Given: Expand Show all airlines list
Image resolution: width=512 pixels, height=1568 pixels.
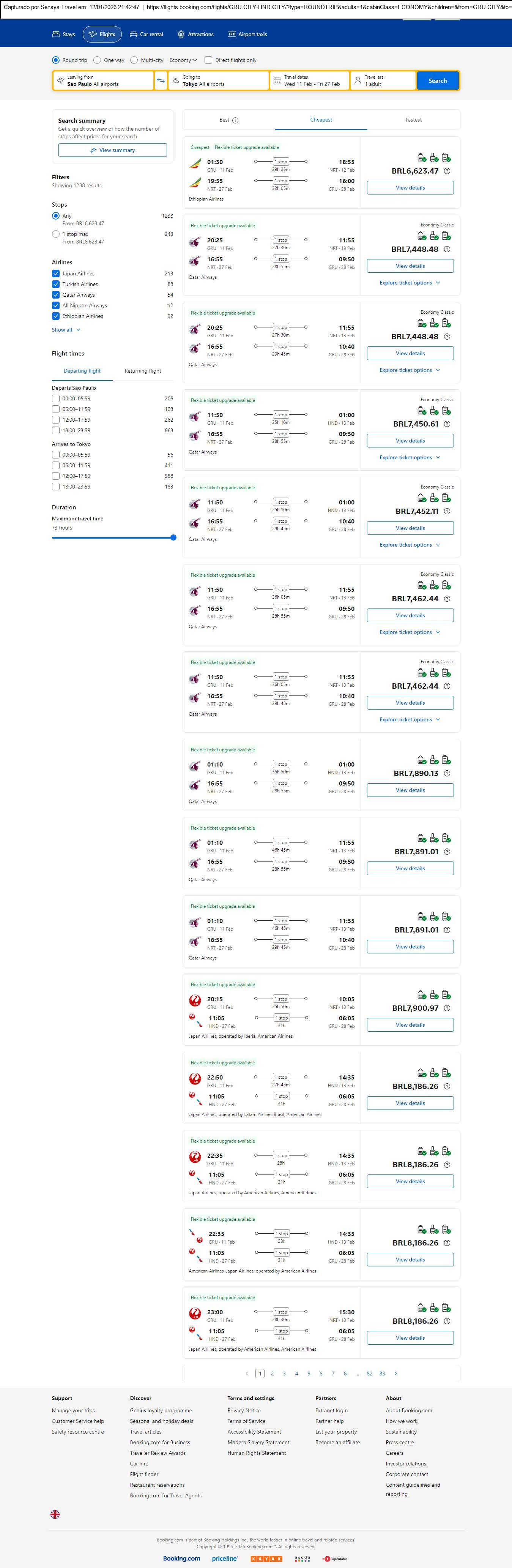Looking at the screenshot, I should point(66,330).
